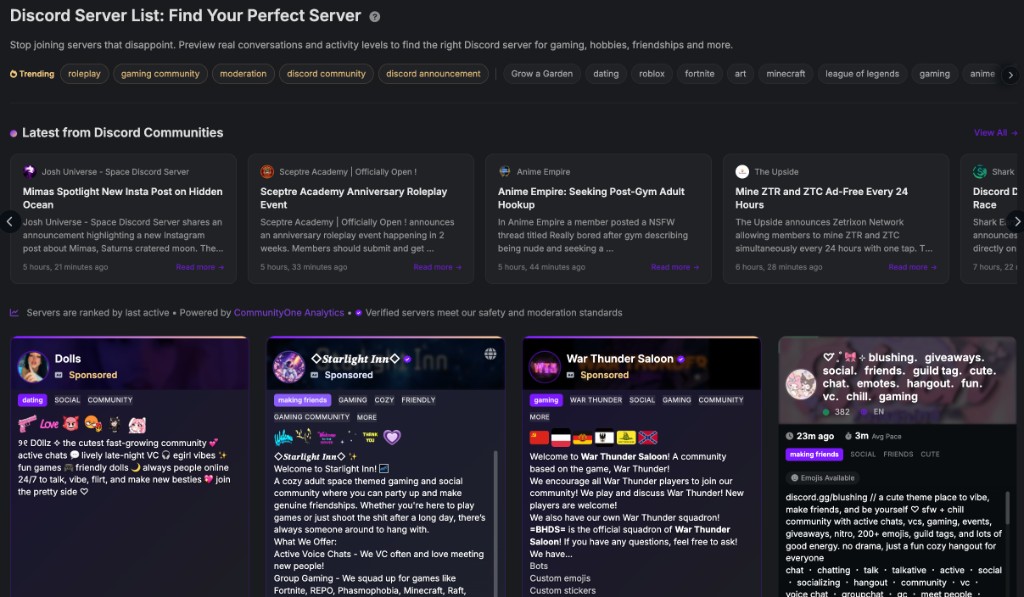
Task: Open Read more on Mimas Spotlight post
Action: pyautogui.click(x=200, y=267)
